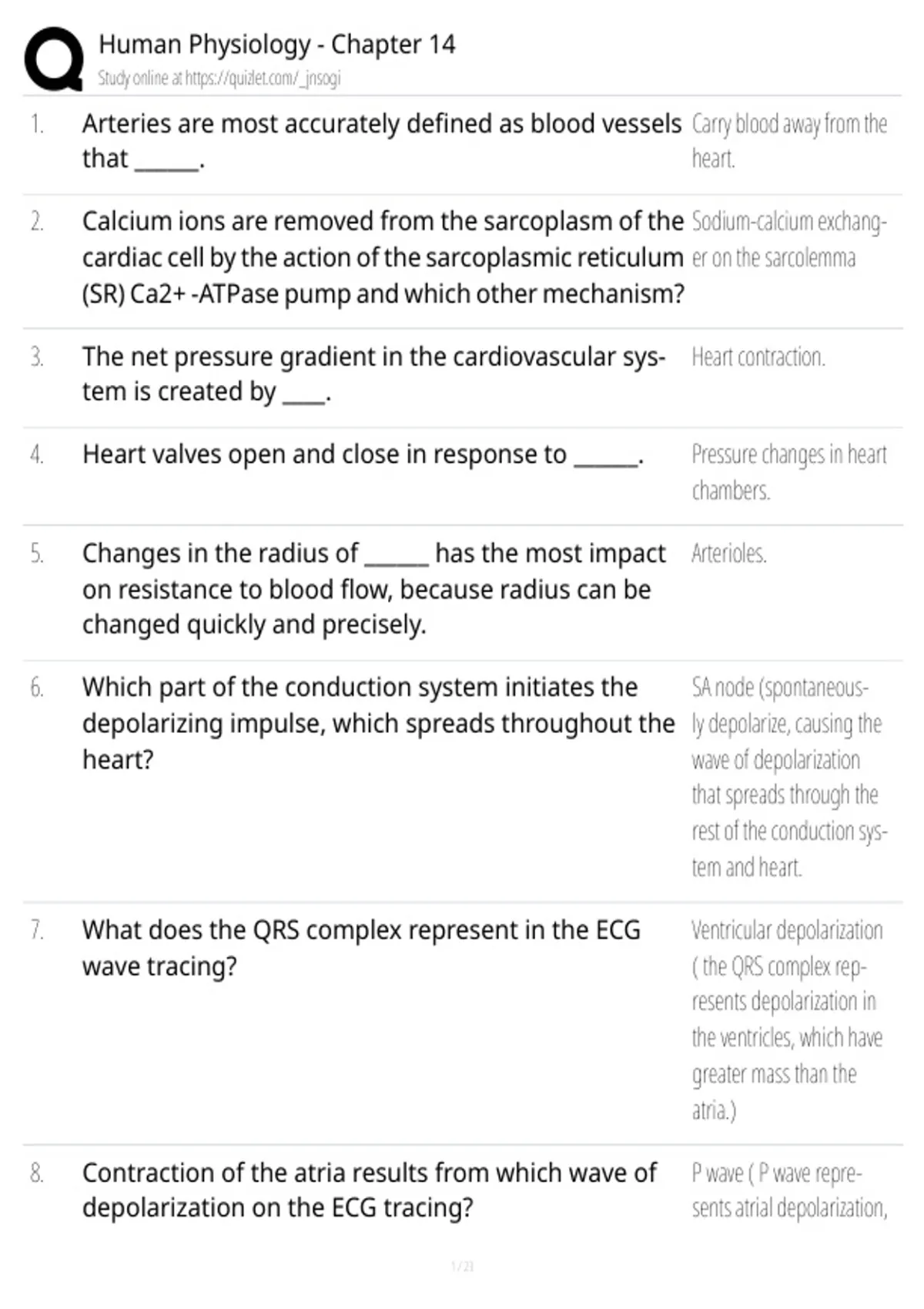Select question 4 about heart valves
This screenshot has width=924, height=1309.
(363, 455)
